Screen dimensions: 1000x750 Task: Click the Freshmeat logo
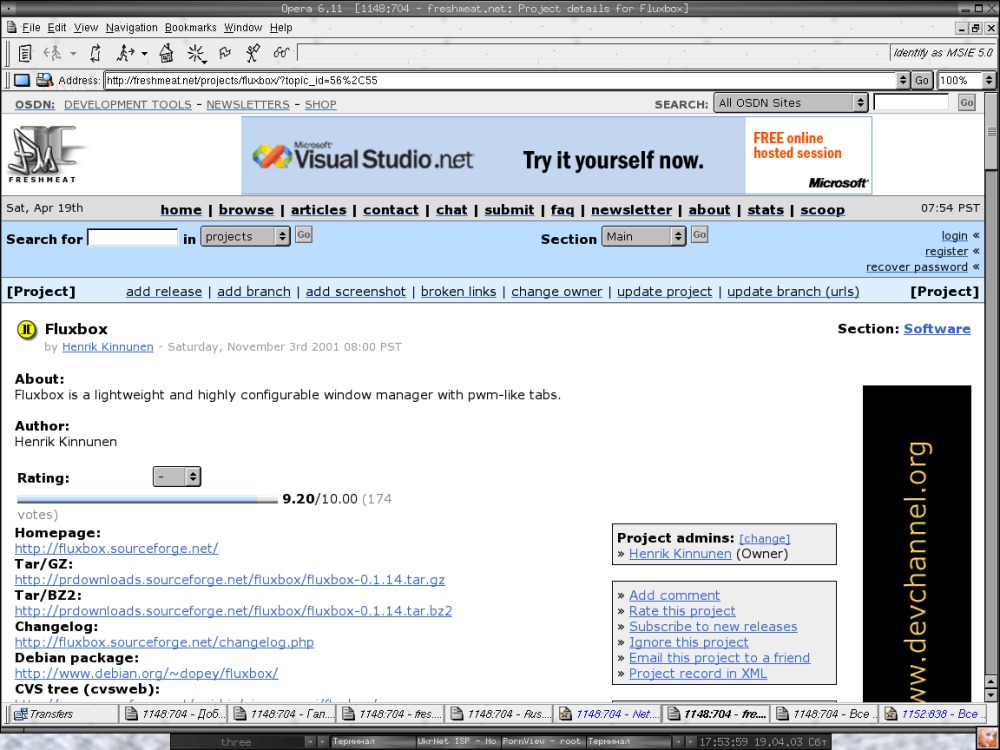(44, 154)
